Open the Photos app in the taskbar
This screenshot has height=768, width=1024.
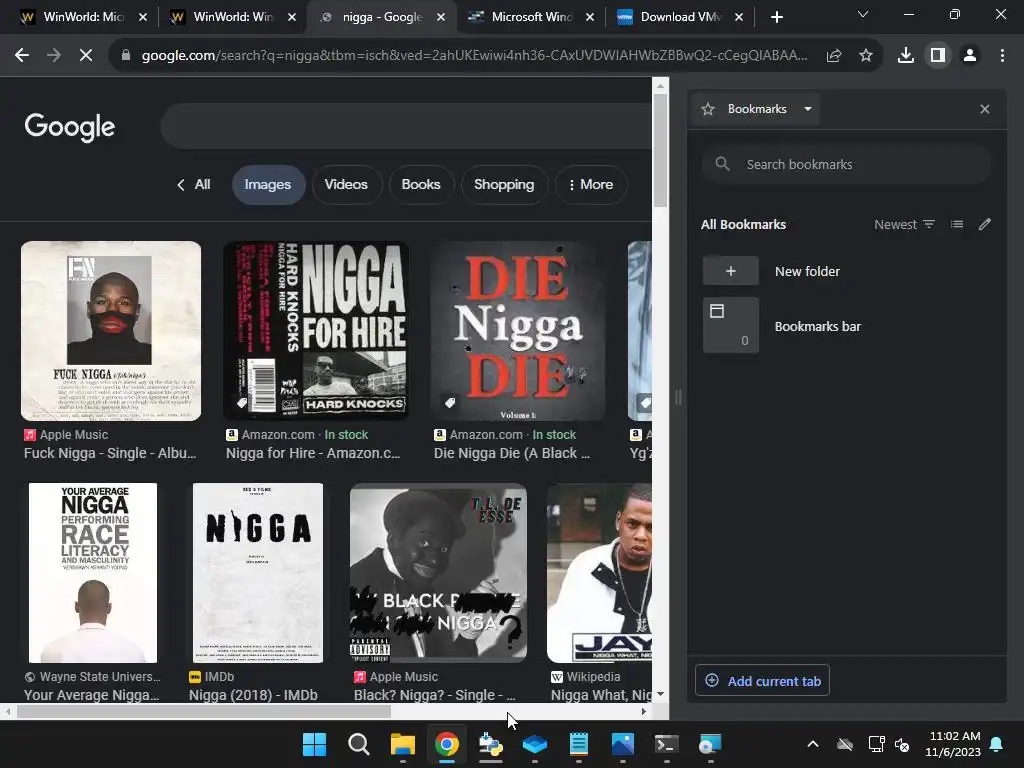(x=623, y=744)
